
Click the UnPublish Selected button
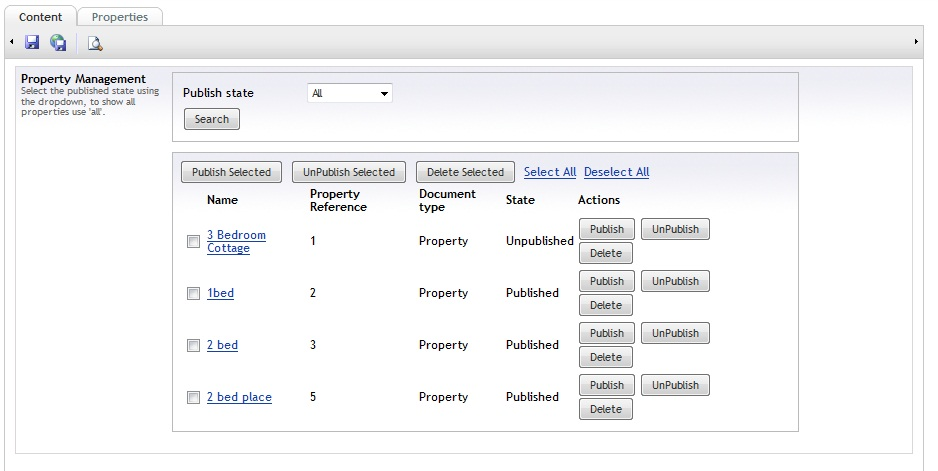349,172
